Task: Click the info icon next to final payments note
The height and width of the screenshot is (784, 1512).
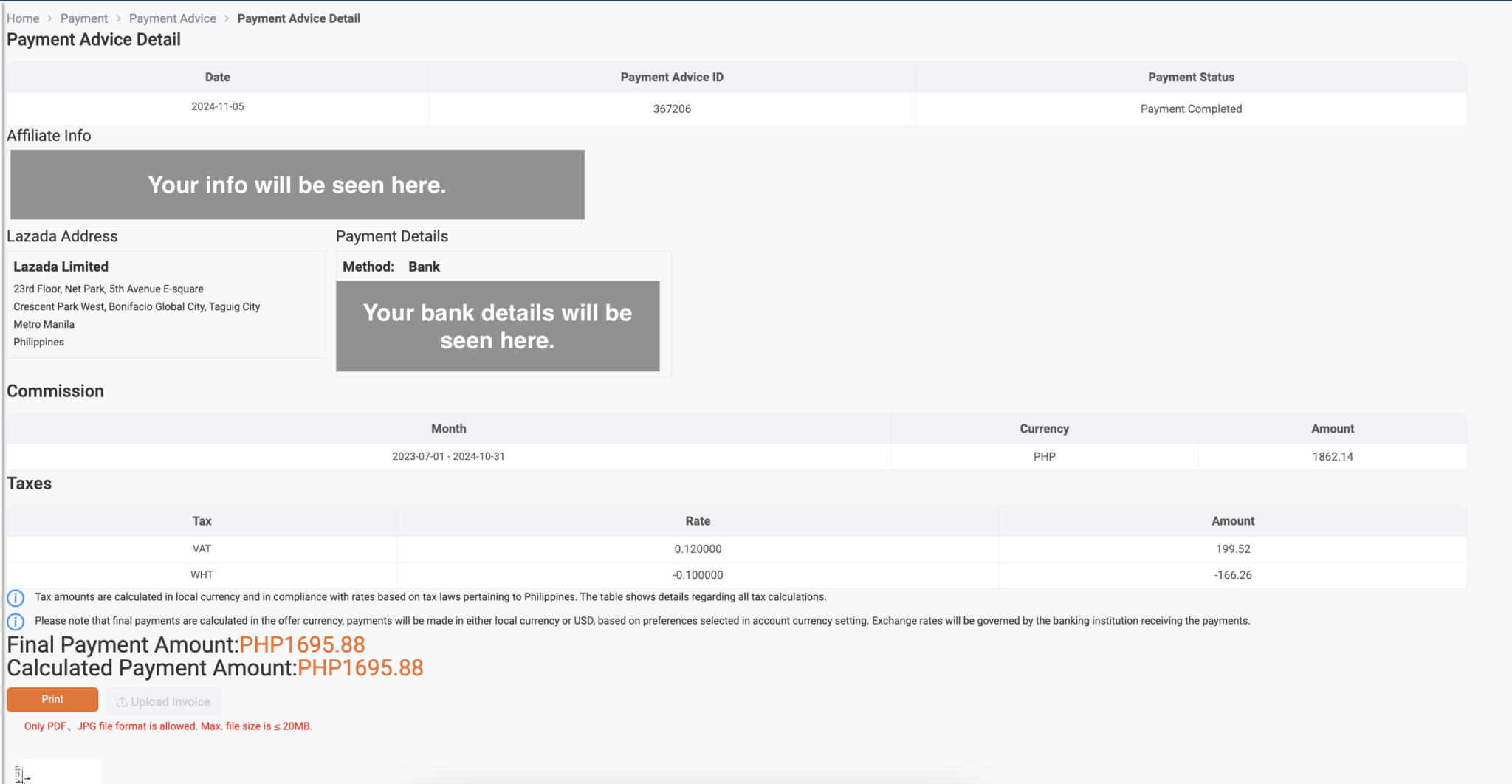Action: pyautogui.click(x=15, y=622)
